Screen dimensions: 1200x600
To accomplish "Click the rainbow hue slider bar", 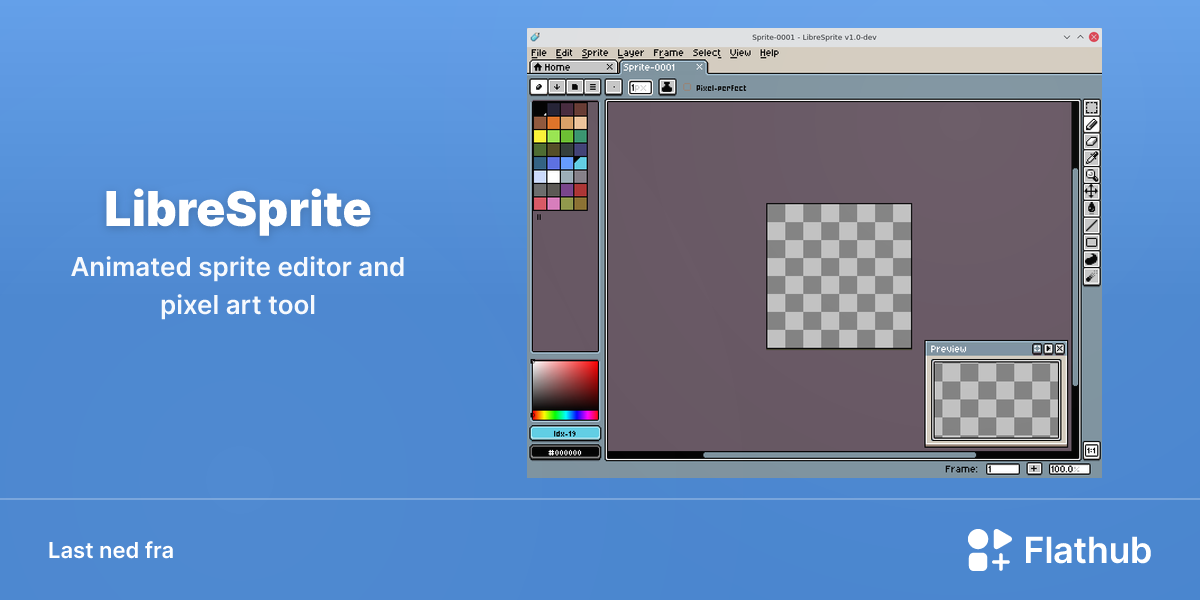I will click(x=565, y=415).
